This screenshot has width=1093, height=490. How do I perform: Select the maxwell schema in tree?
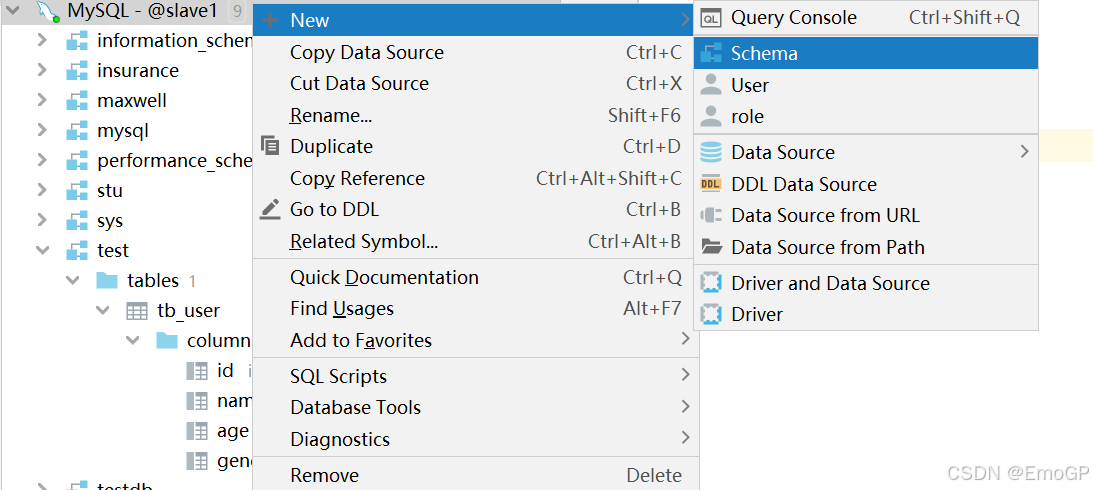[131, 100]
